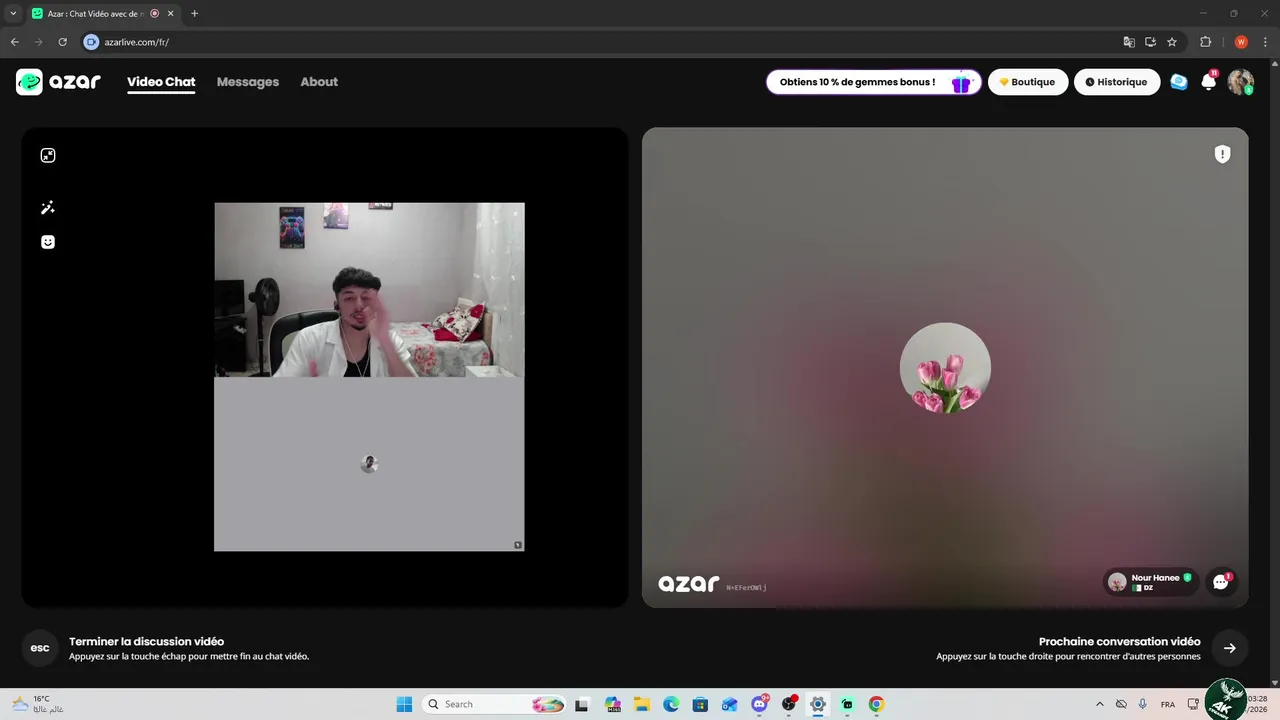
Task: Click the translate page icon
Action: (x=1129, y=42)
